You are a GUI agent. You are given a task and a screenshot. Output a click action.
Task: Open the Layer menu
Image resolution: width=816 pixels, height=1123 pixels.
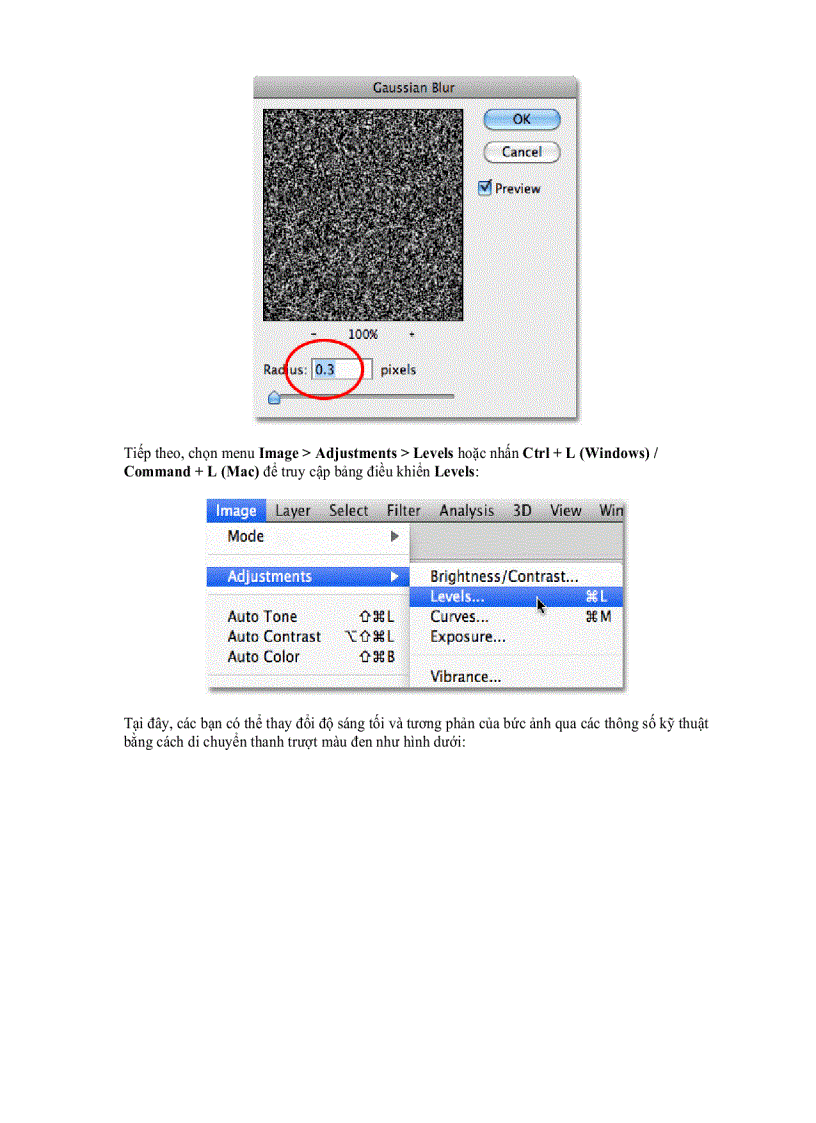[x=292, y=511]
